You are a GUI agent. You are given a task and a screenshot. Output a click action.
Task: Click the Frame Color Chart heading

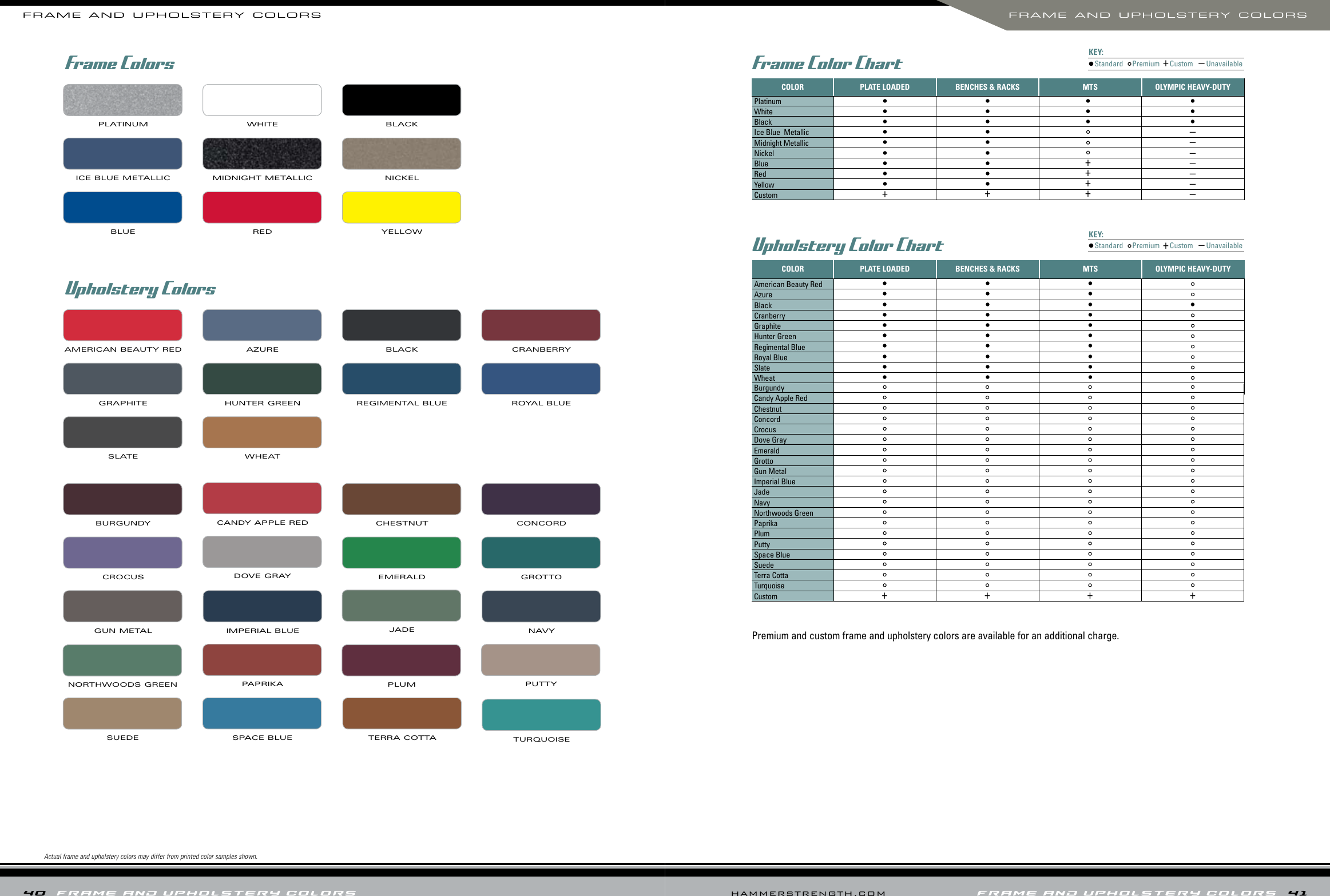pos(827,63)
